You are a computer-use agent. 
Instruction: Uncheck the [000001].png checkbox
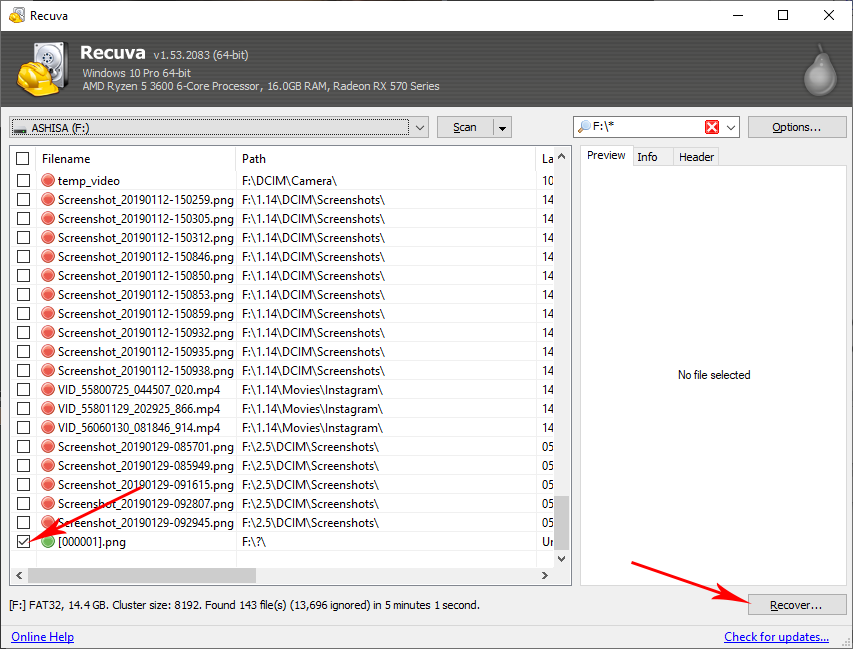(x=23, y=542)
